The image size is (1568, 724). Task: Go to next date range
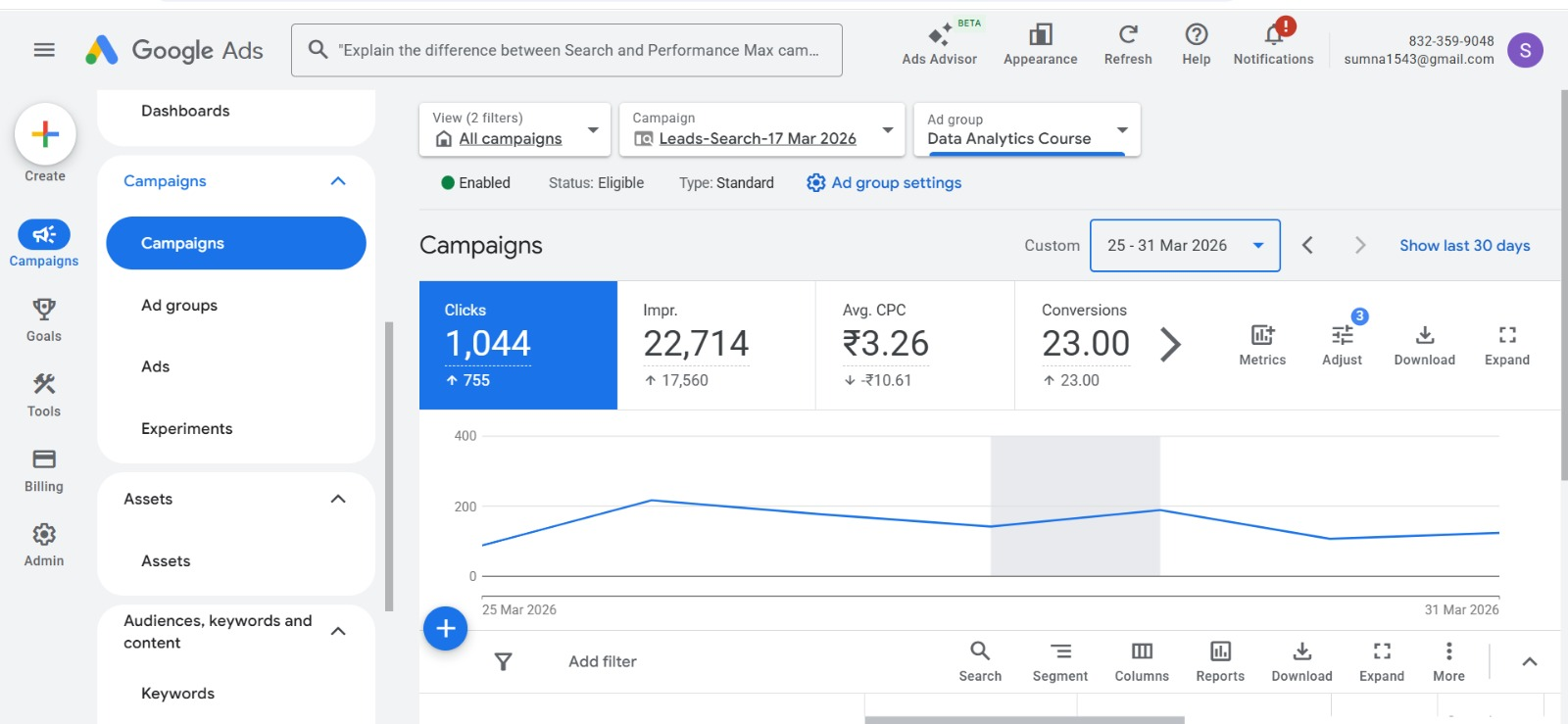[1359, 246]
